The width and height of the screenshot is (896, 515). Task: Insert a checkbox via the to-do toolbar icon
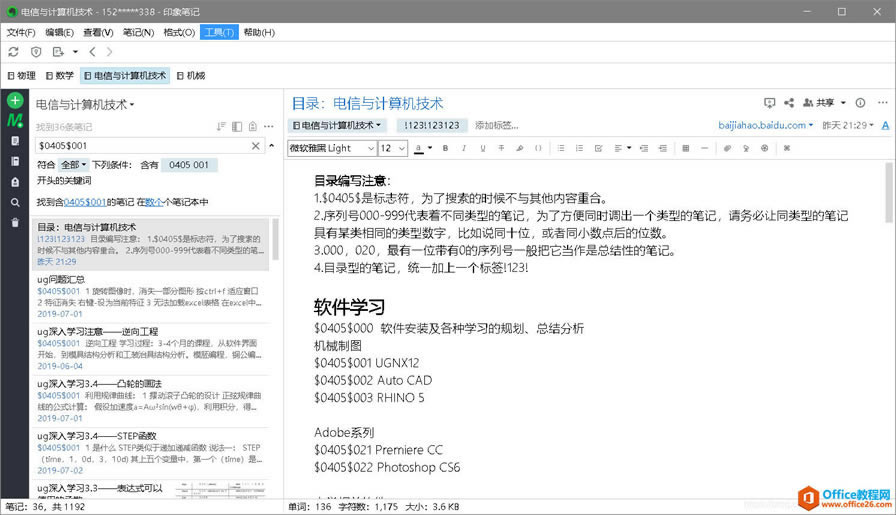[598, 148]
